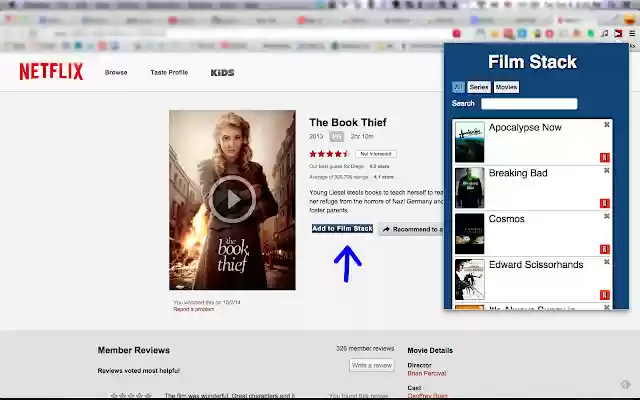Click the Netflix icon on Breaking Bad row
640x400 pixels.
coord(604,203)
